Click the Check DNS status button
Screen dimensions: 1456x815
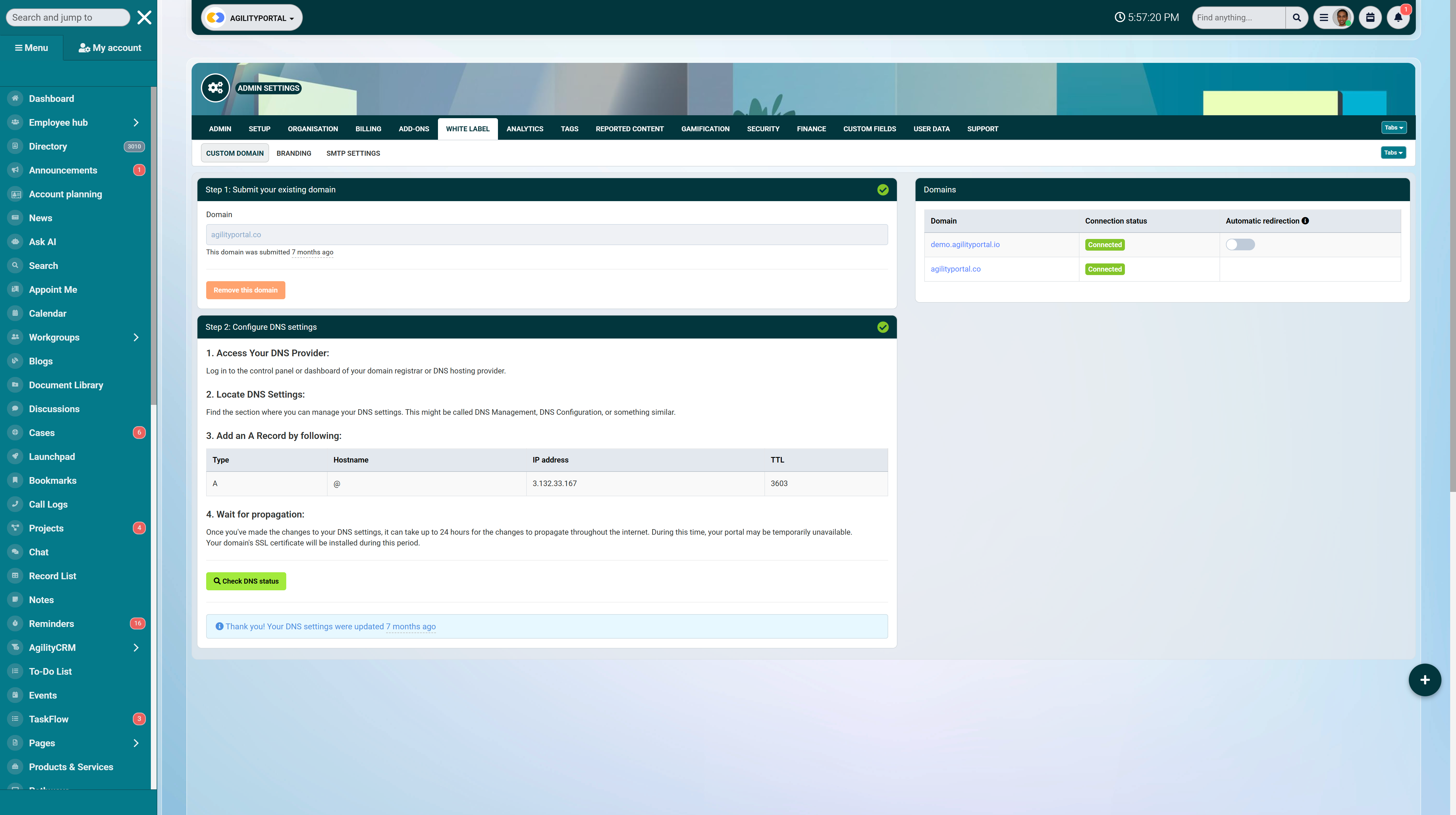click(246, 581)
